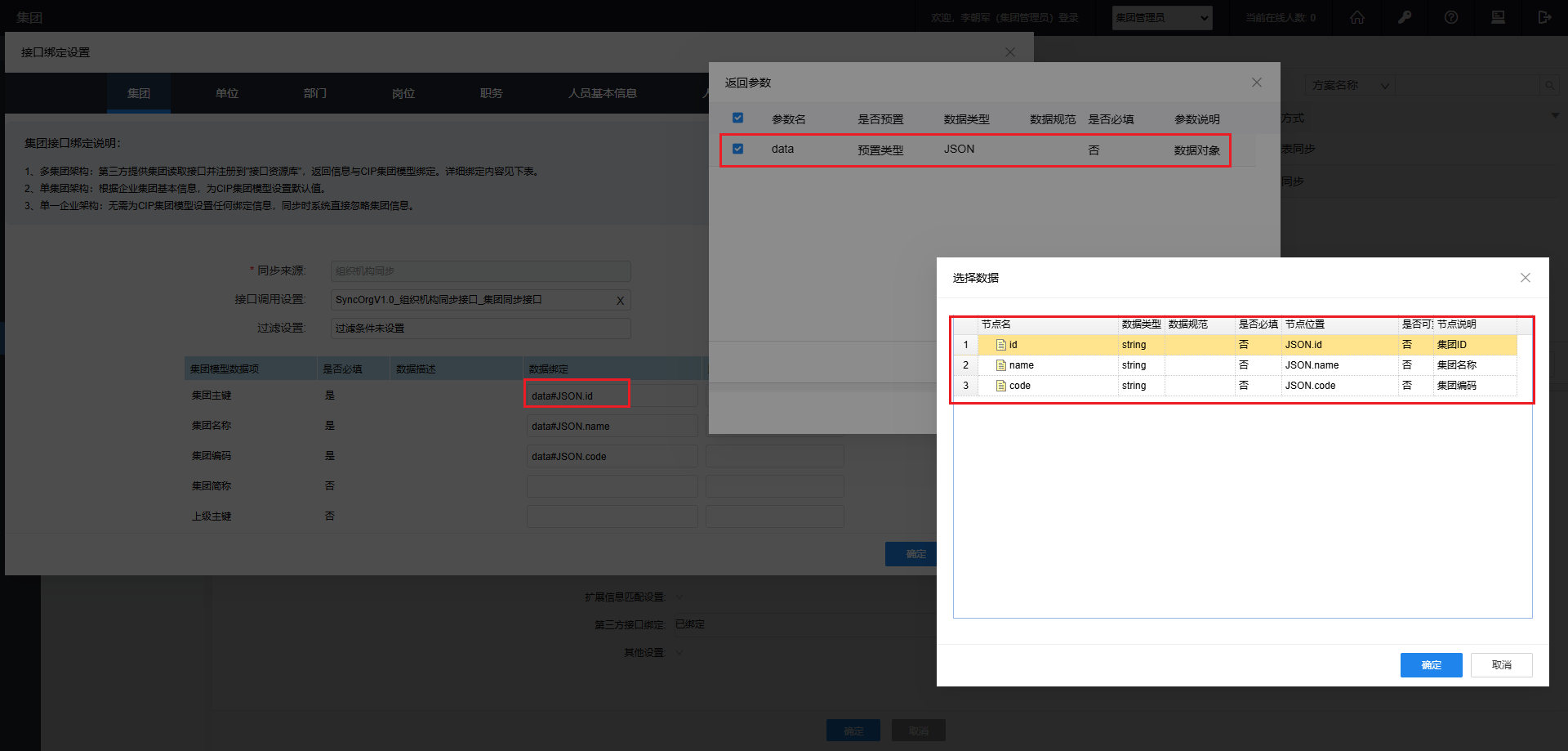The height and width of the screenshot is (751, 1568).
Task: Click the 接口调用设置 field showing SyncOrgV1.0
Action: (481, 300)
